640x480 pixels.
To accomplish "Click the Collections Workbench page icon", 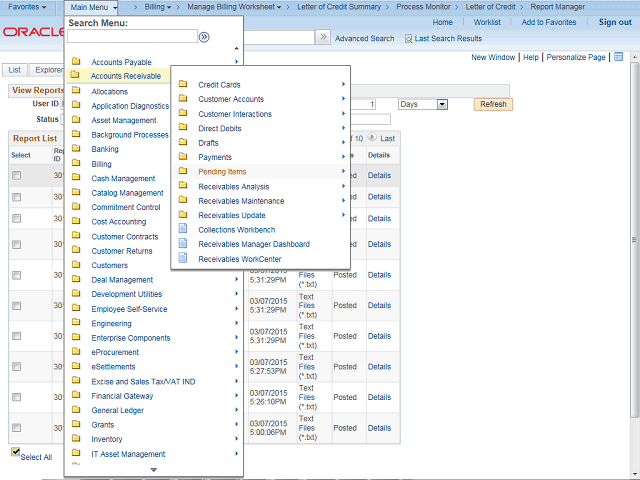I will coord(182,230).
